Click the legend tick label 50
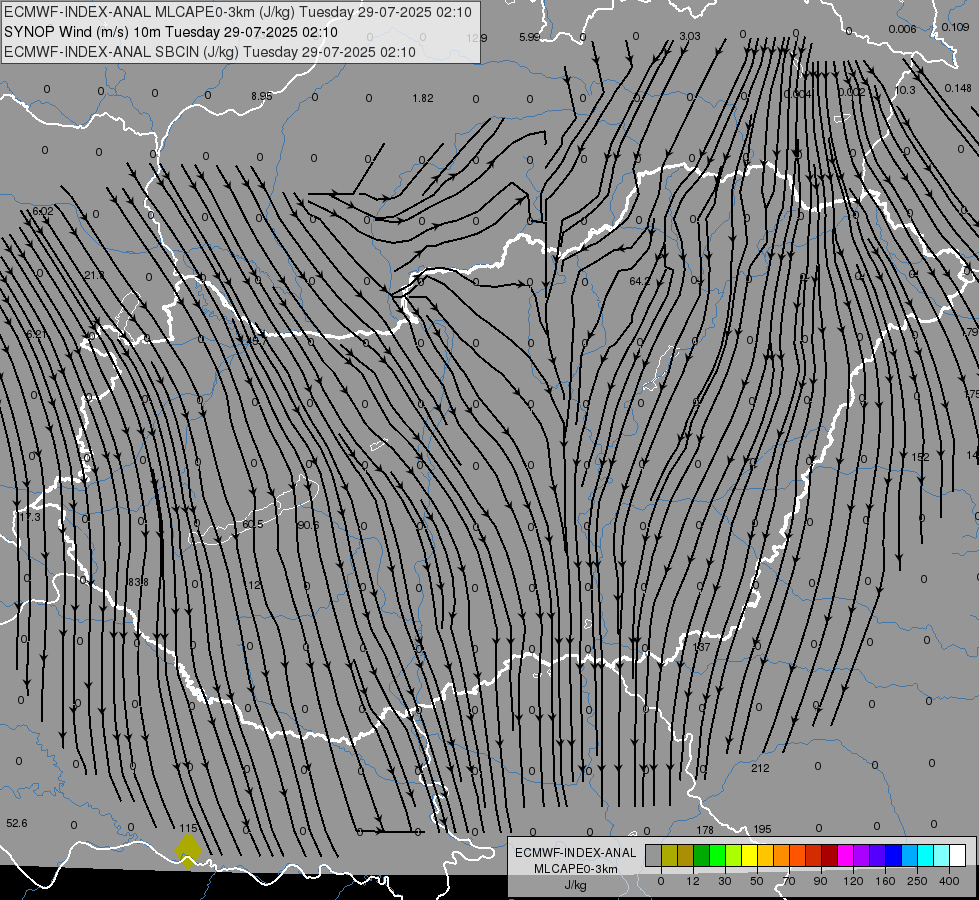This screenshot has height=900, width=979. point(757,881)
